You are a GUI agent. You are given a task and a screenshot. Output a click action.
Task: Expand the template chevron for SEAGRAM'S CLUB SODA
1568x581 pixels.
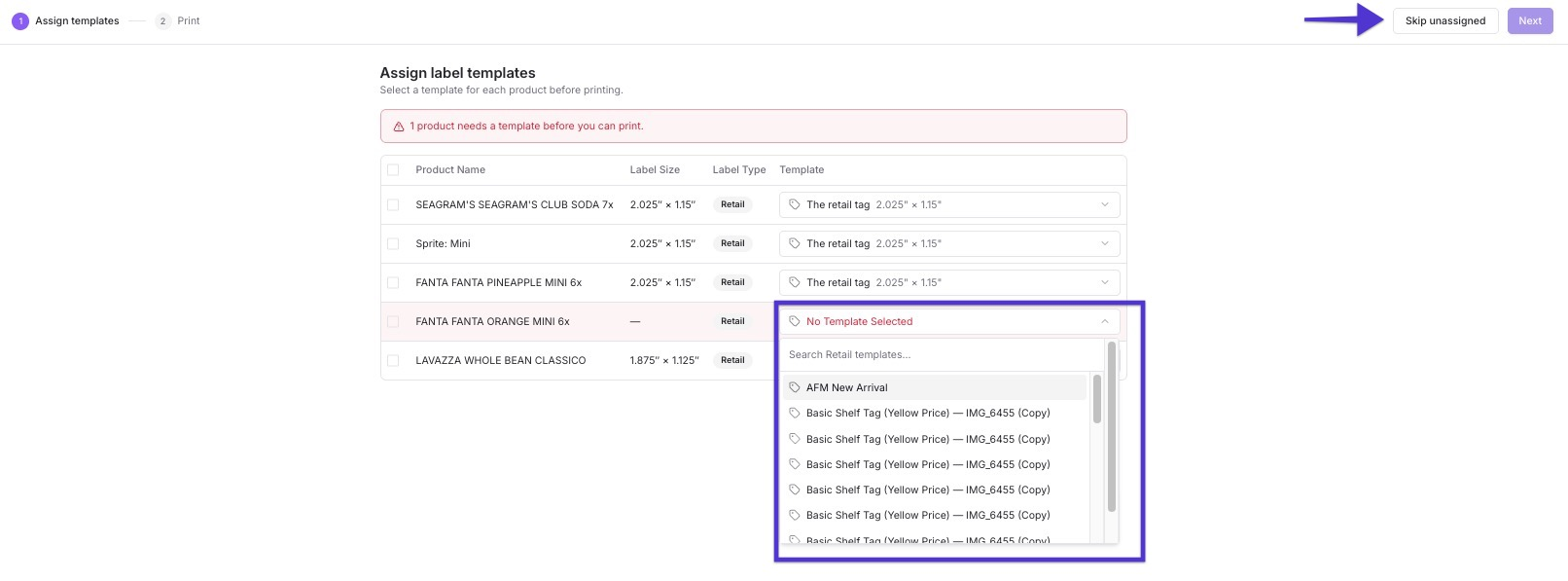click(x=1105, y=204)
